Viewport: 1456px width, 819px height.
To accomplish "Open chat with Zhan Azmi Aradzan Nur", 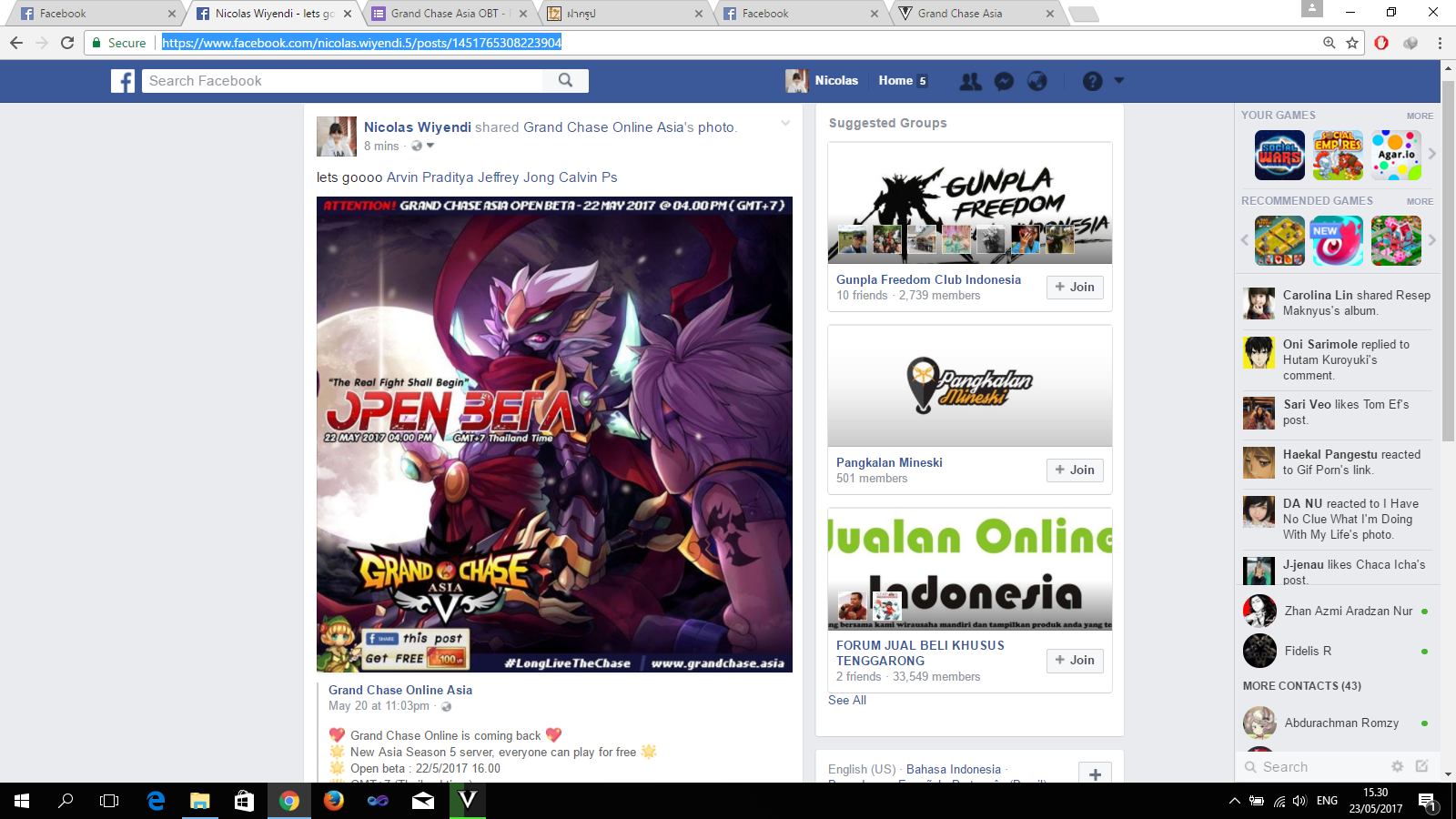I will (1336, 612).
